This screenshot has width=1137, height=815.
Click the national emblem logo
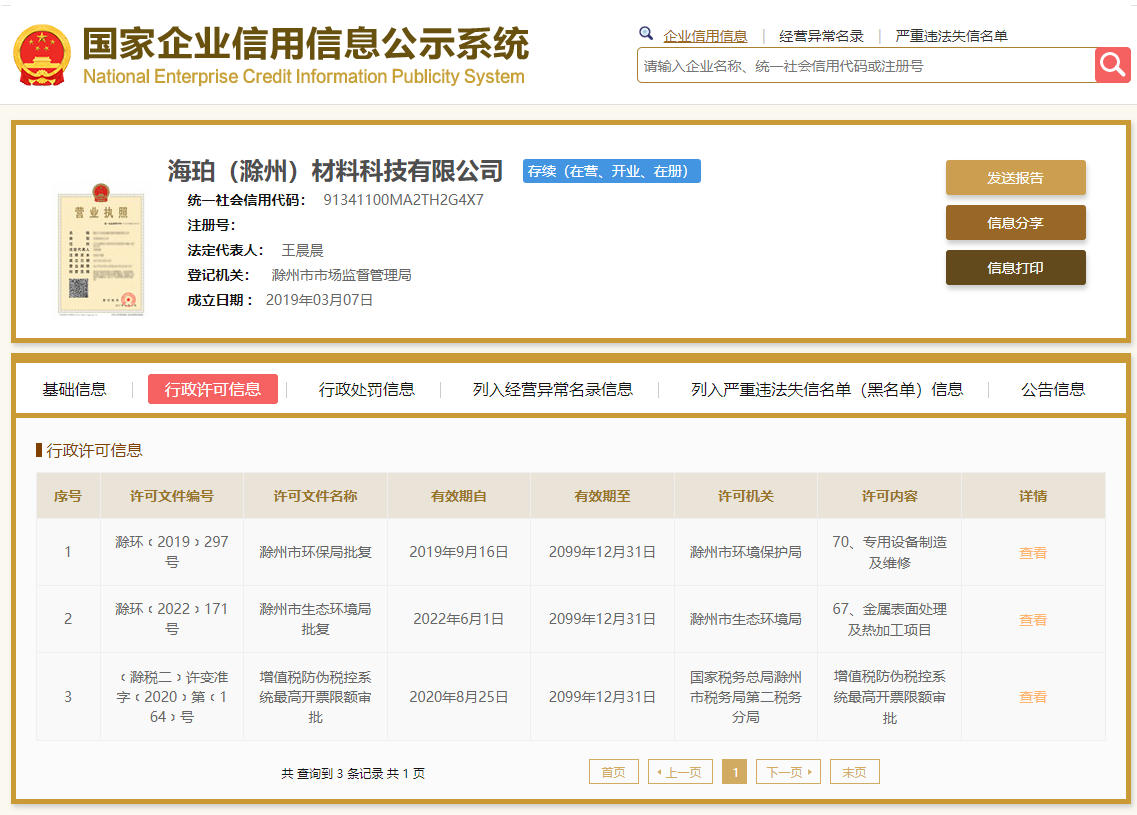click(x=41, y=54)
